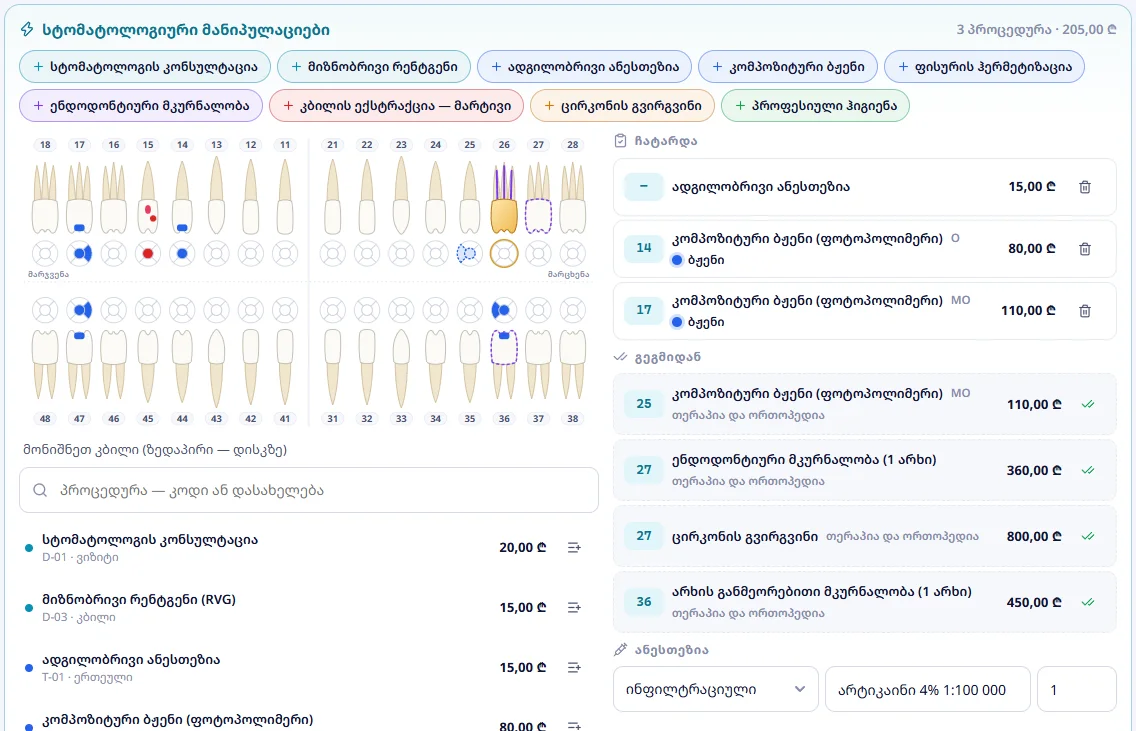Add მიზნობრივი რენტგენი quick procedure
Image resolution: width=1136 pixels, height=731 pixels.
[x=374, y=67]
